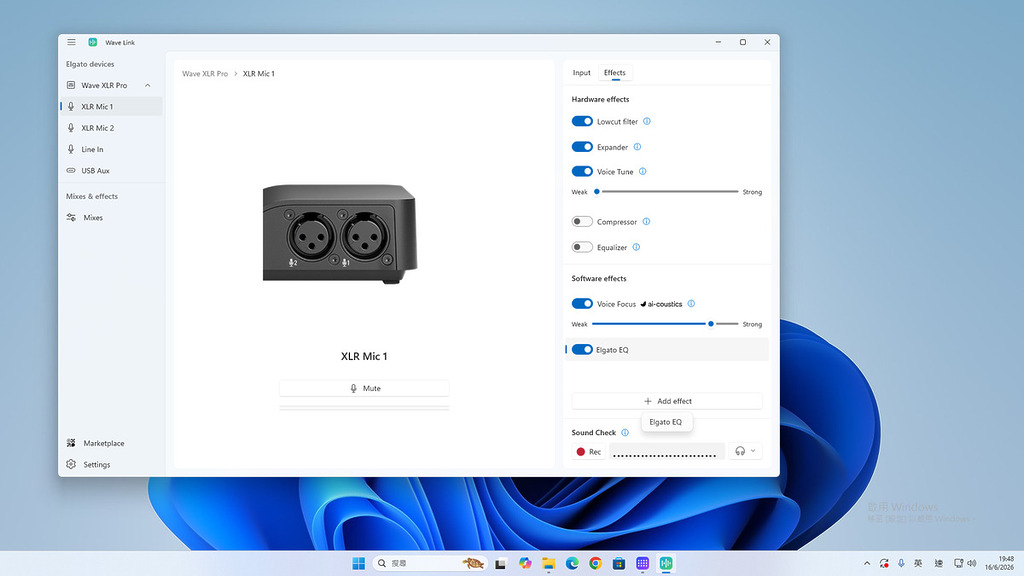
Task: Click the Wave Link app logo icon
Action: tap(93, 42)
